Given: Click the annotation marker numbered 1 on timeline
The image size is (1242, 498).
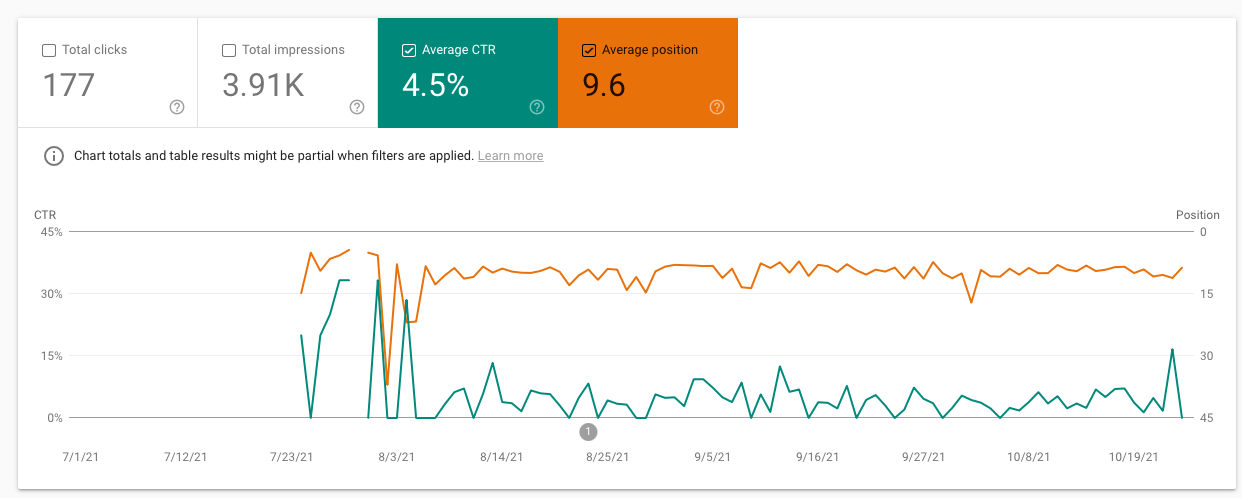Looking at the screenshot, I should 588,432.
